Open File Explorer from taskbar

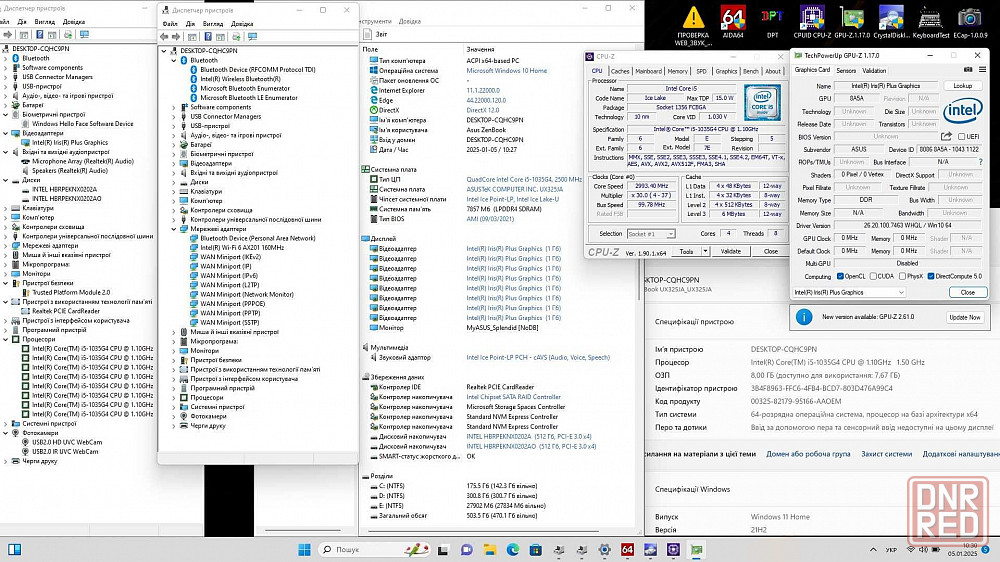tap(490, 549)
